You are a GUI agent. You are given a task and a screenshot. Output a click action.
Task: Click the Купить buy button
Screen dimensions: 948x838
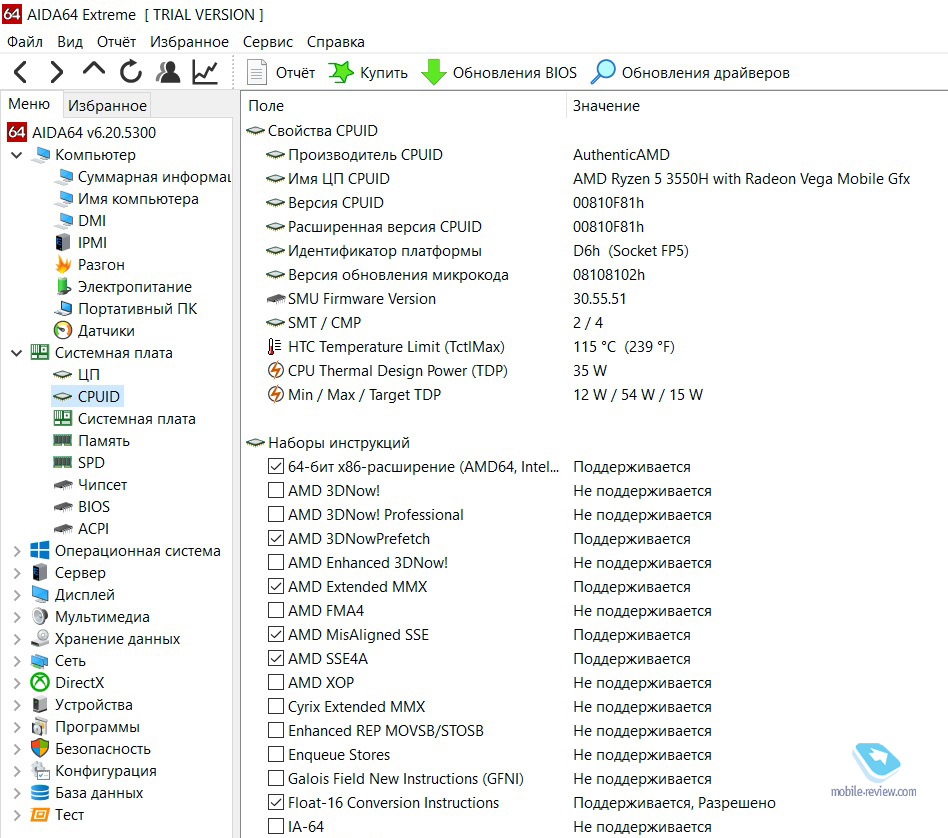(368, 73)
